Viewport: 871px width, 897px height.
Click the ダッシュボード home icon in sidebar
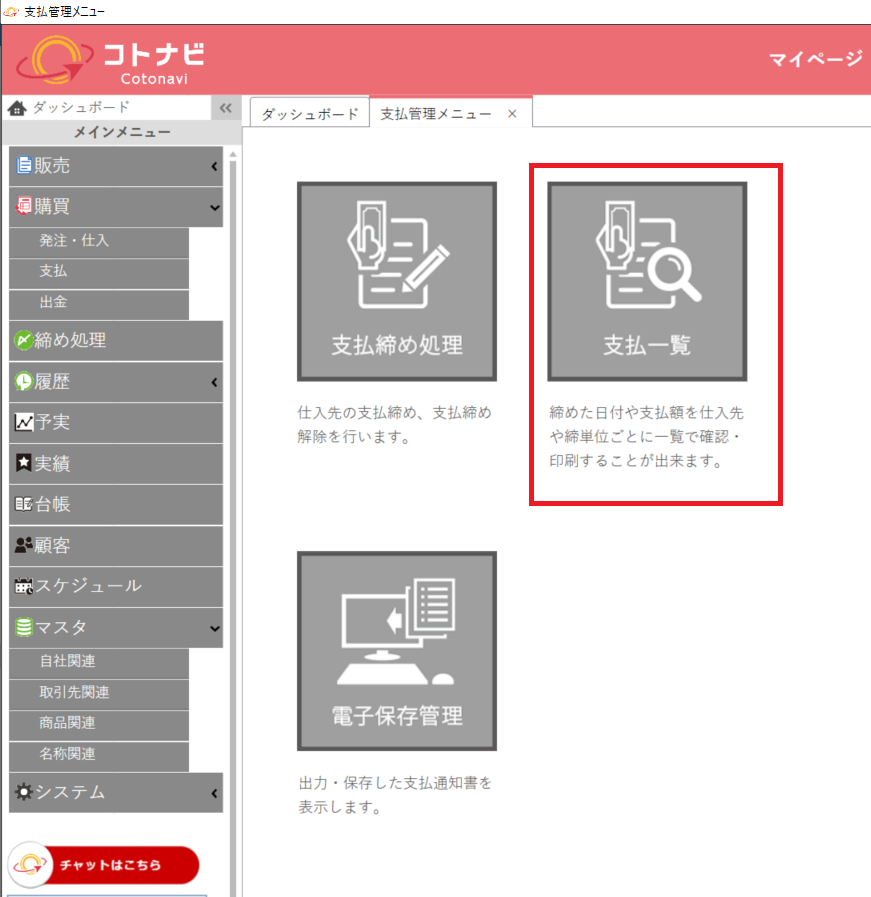(17, 108)
